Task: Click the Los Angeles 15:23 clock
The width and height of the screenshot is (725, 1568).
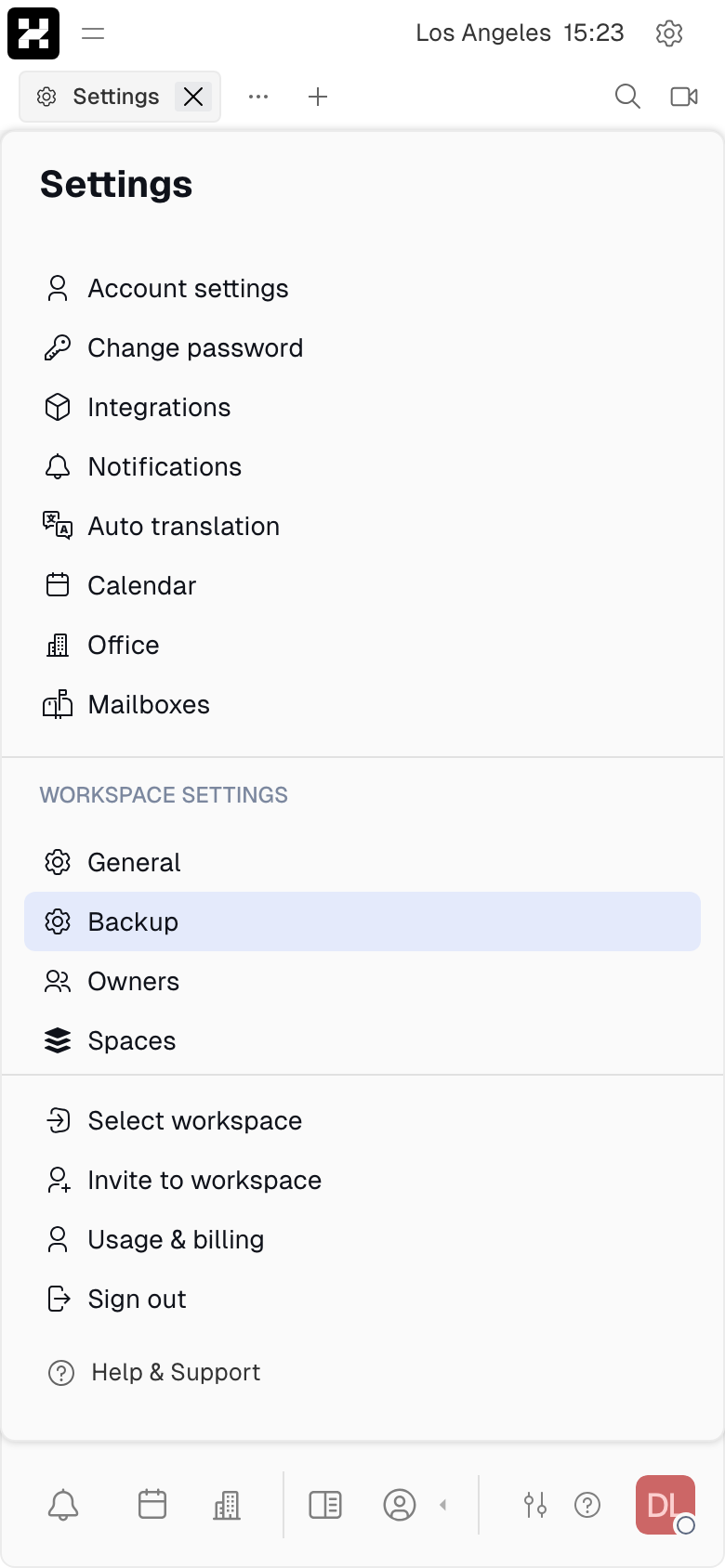Action: 520,33
